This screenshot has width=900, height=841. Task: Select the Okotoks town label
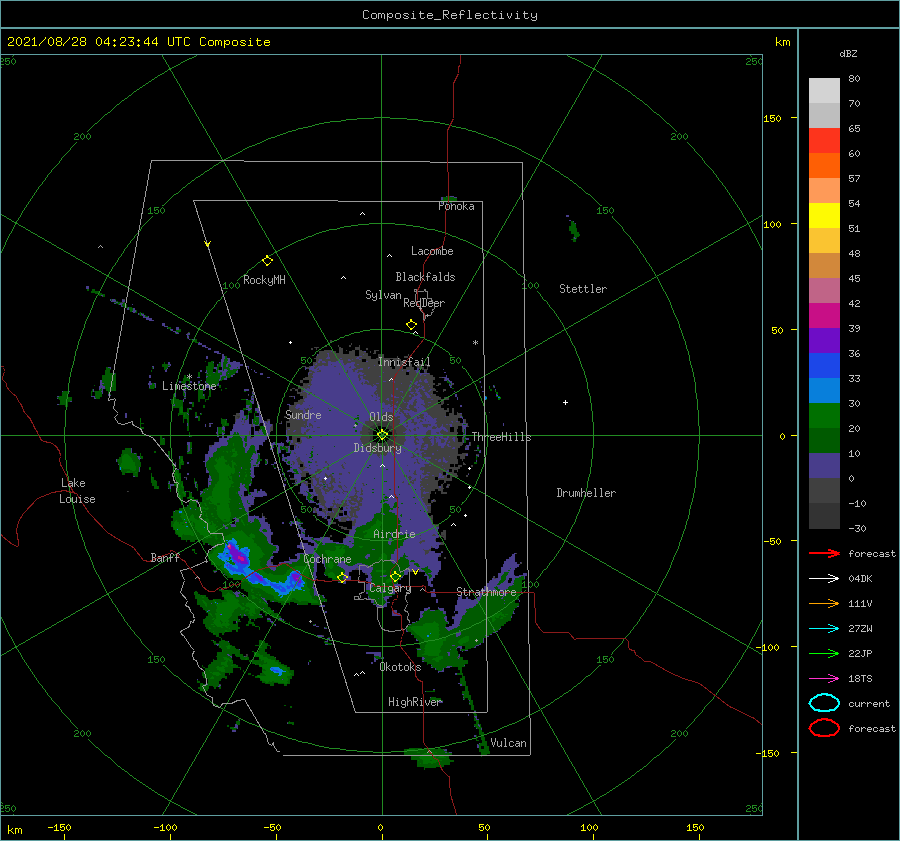[x=400, y=667]
